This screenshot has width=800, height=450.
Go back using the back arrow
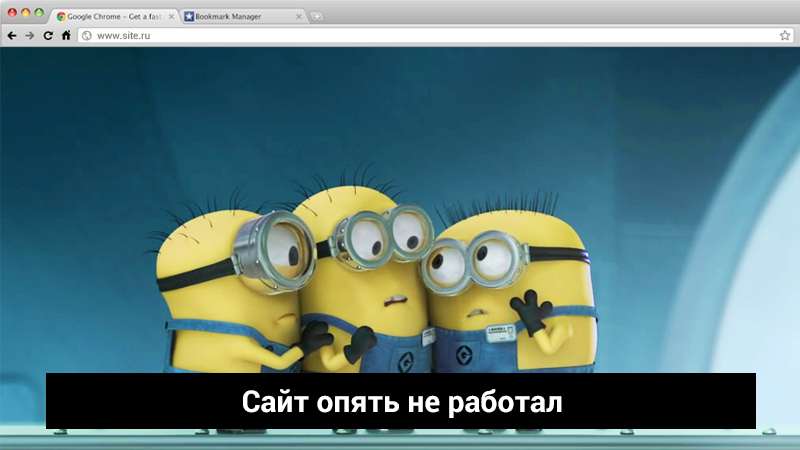[x=12, y=36]
